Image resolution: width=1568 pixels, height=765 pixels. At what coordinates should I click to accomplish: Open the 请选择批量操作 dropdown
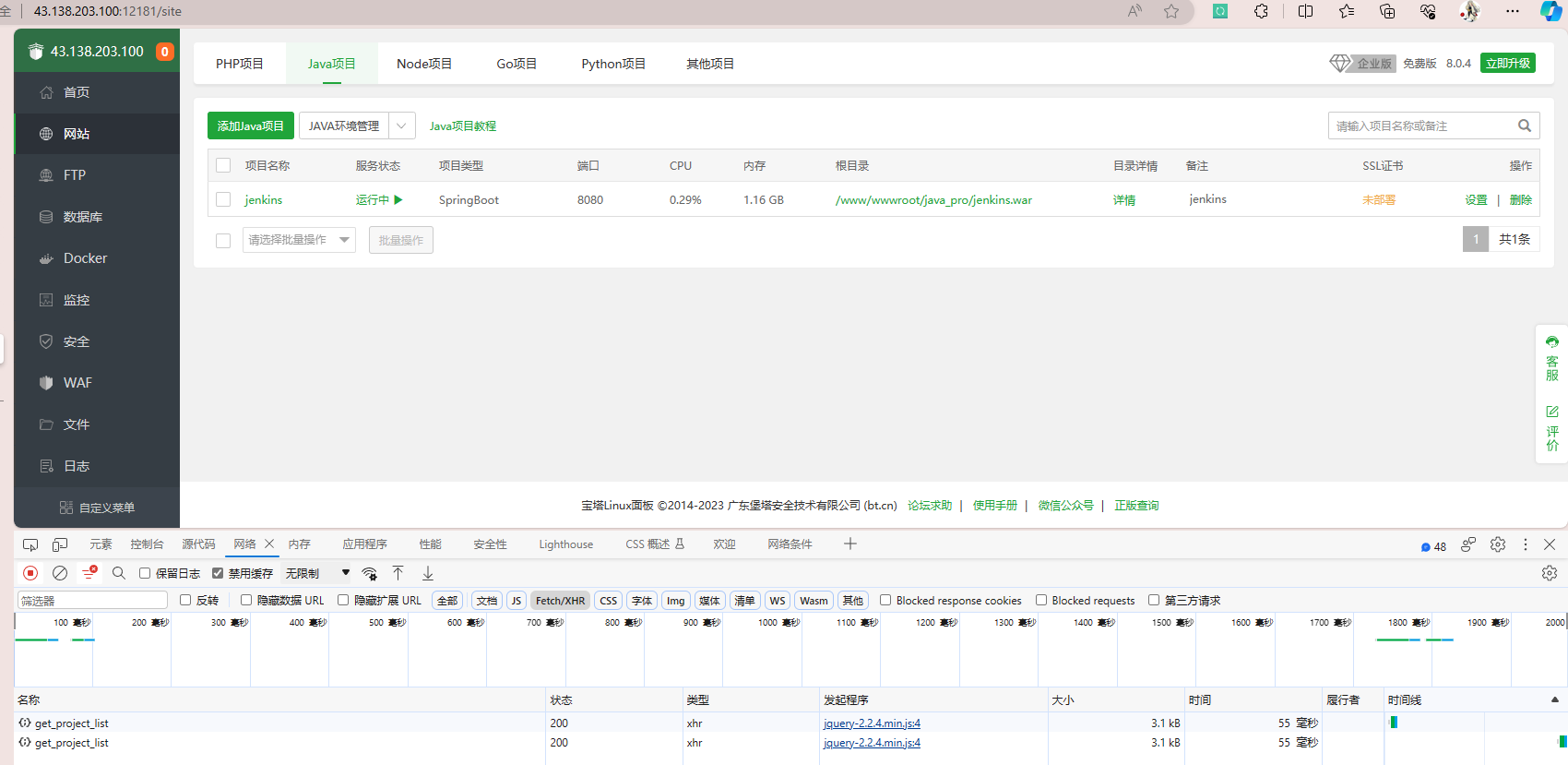click(x=299, y=240)
